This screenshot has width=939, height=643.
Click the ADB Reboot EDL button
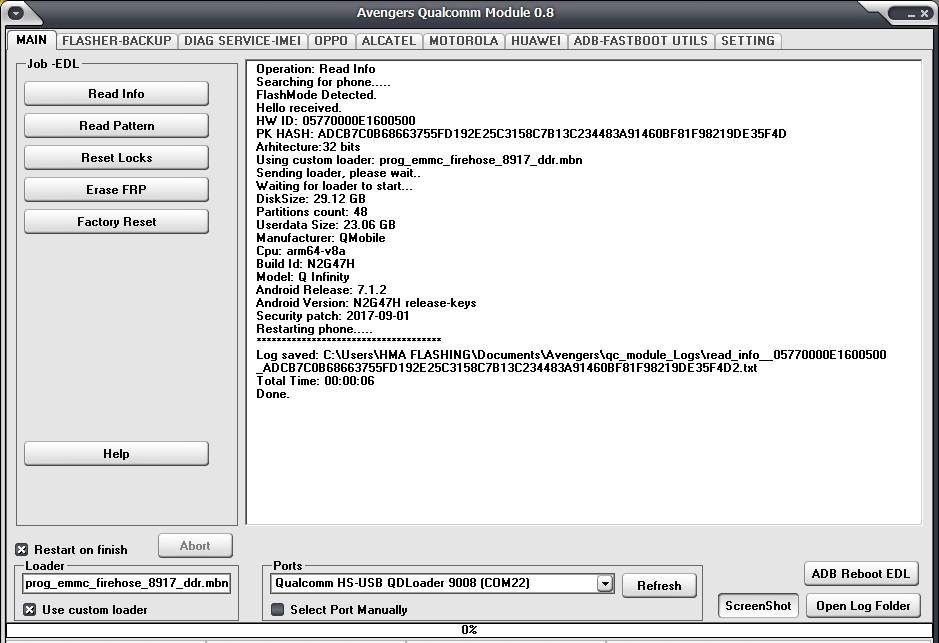coord(861,574)
